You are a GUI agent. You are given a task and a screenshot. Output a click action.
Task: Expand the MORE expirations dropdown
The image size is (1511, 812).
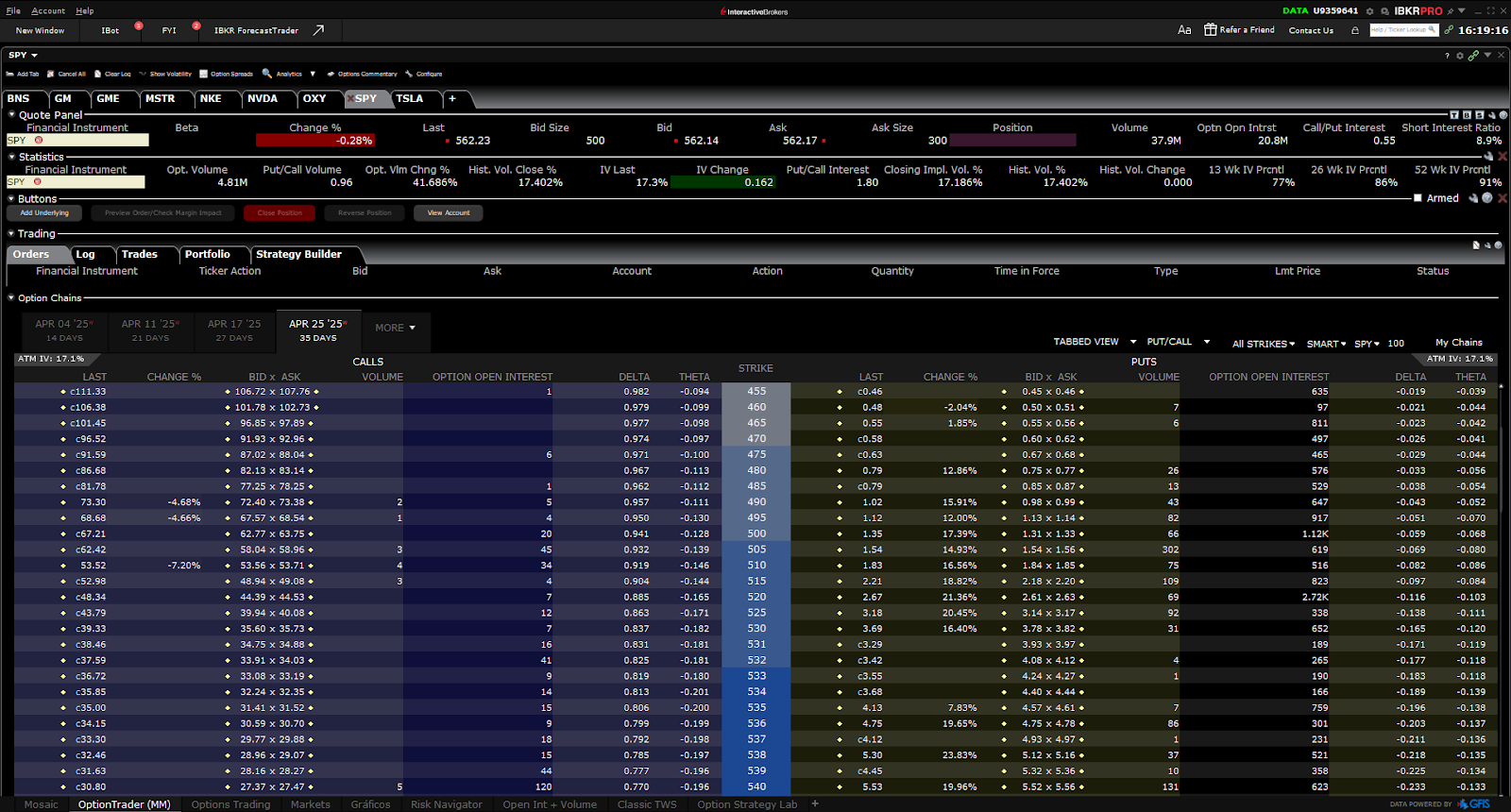point(396,328)
